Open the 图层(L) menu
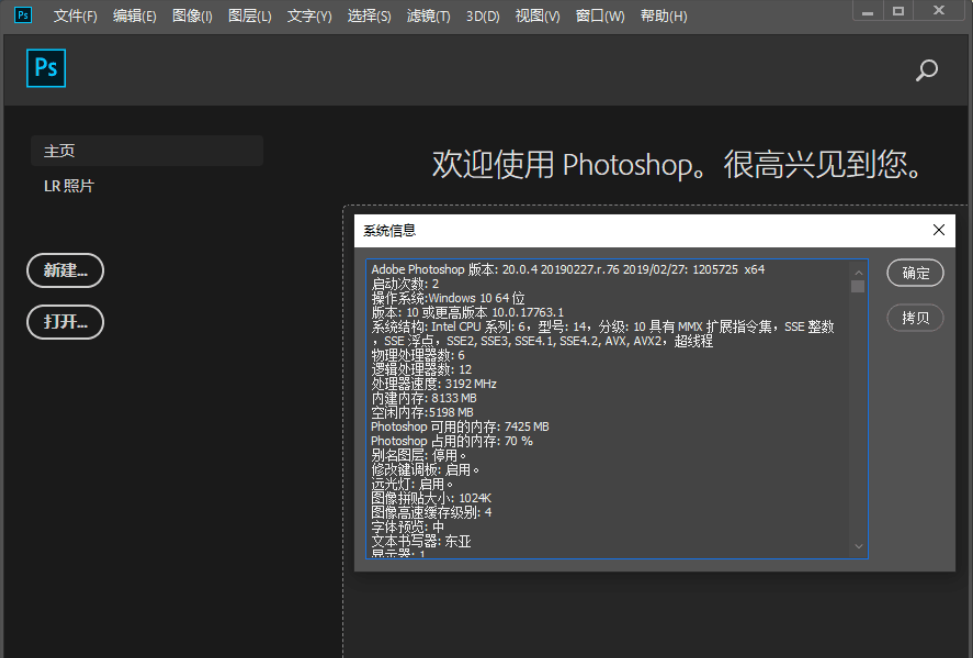 250,16
